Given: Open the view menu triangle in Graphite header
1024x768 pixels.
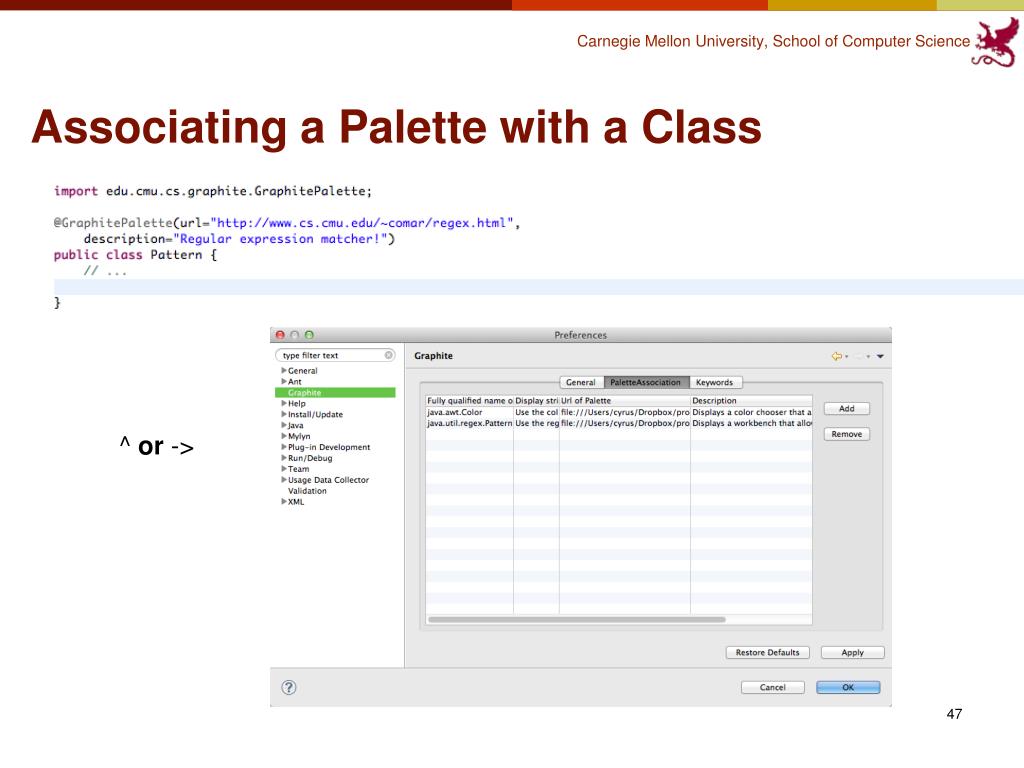Looking at the screenshot, I should (880, 357).
